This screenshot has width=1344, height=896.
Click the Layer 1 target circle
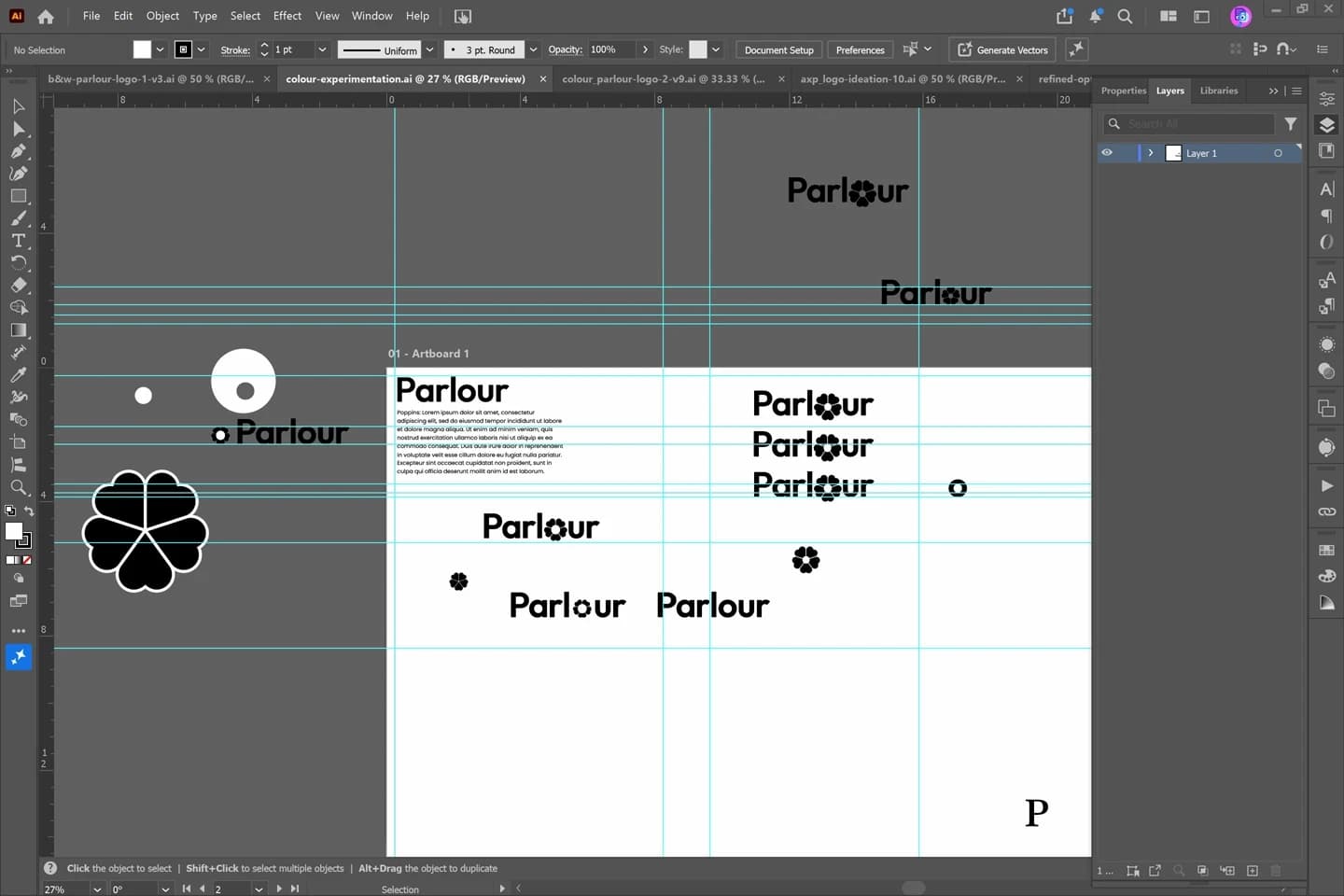(1278, 153)
